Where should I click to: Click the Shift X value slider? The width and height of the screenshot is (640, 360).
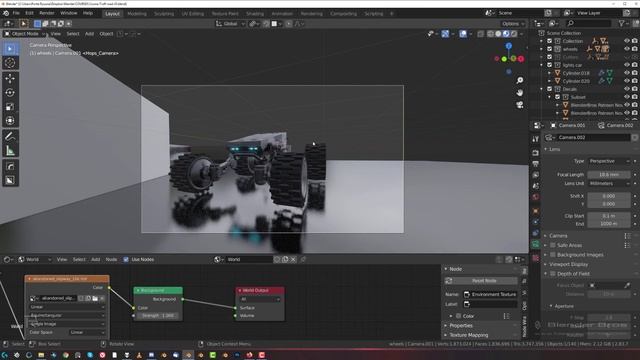pos(609,196)
